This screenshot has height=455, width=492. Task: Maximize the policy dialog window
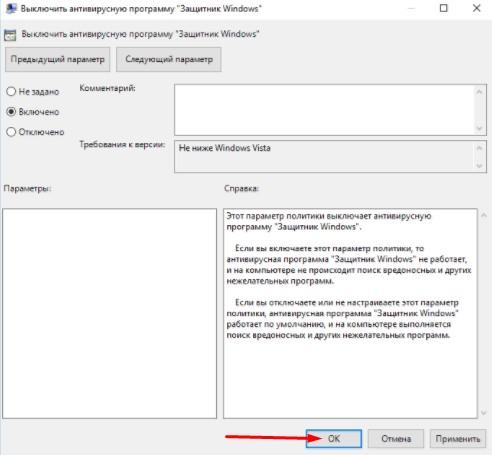click(444, 8)
